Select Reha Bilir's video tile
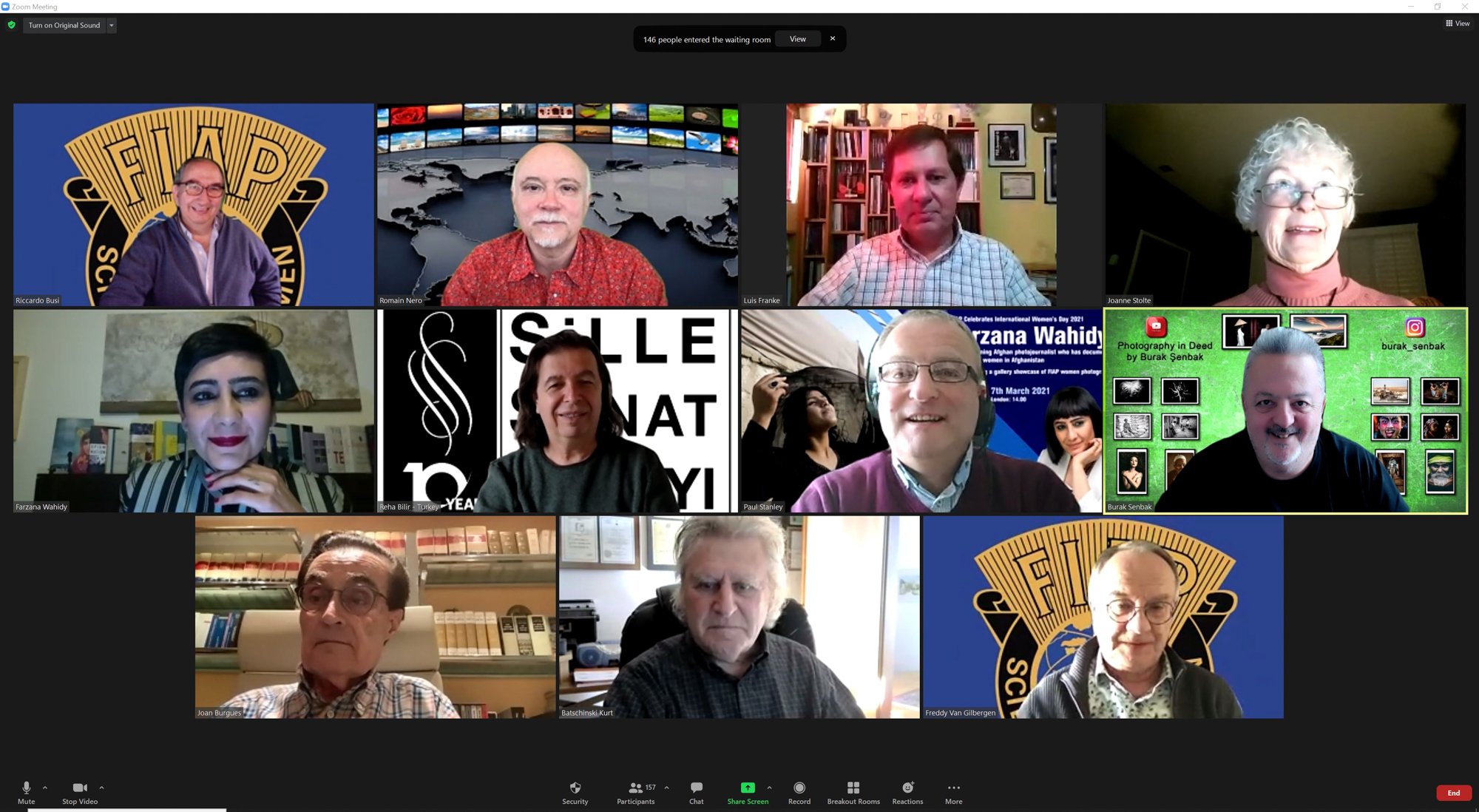The image size is (1479, 812). tap(558, 411)
